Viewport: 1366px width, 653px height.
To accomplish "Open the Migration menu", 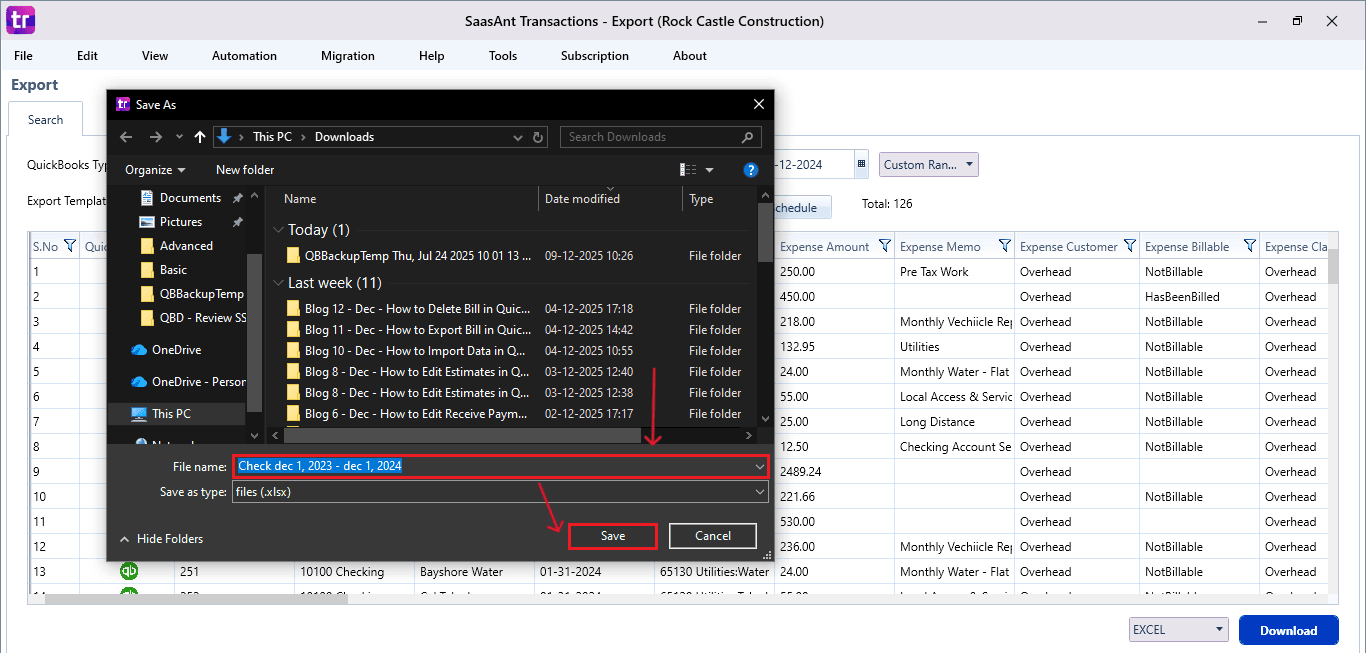I will [x=348, y=56].
